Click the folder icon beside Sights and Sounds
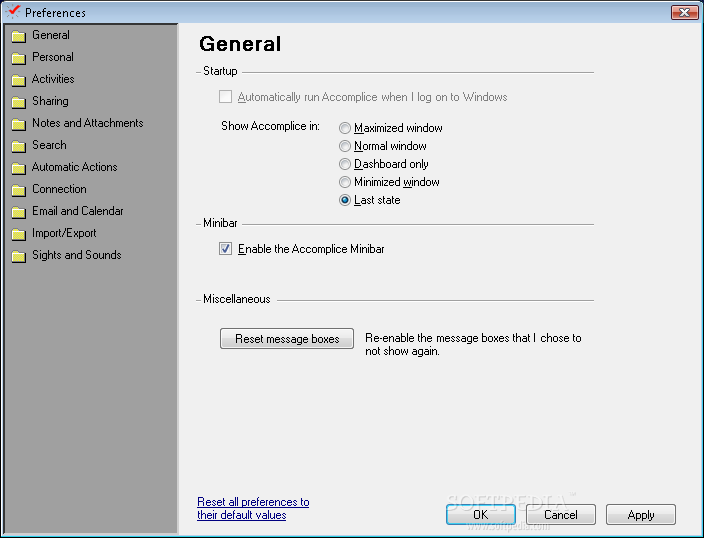This screenshot has width=704, height=538. pyautogui.click(x=18, y=256)
